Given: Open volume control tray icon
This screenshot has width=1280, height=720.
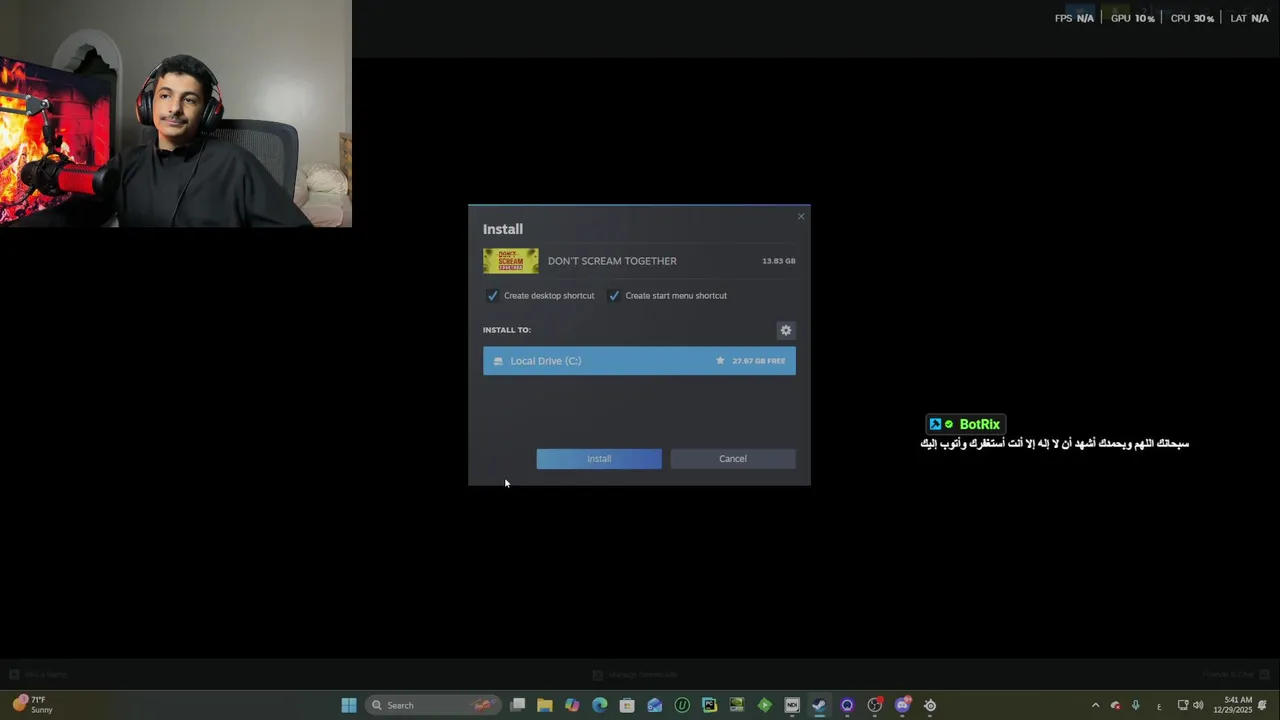Looking at the screenshot, I should coord(1198,706).
